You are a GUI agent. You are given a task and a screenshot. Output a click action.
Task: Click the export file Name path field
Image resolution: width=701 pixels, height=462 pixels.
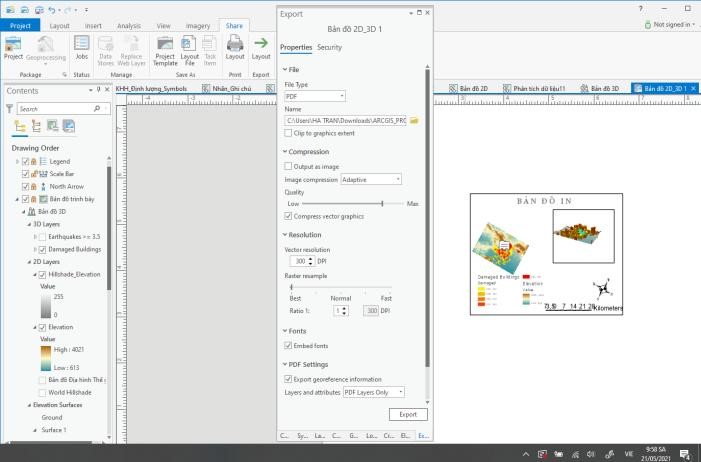pos(346,121)
